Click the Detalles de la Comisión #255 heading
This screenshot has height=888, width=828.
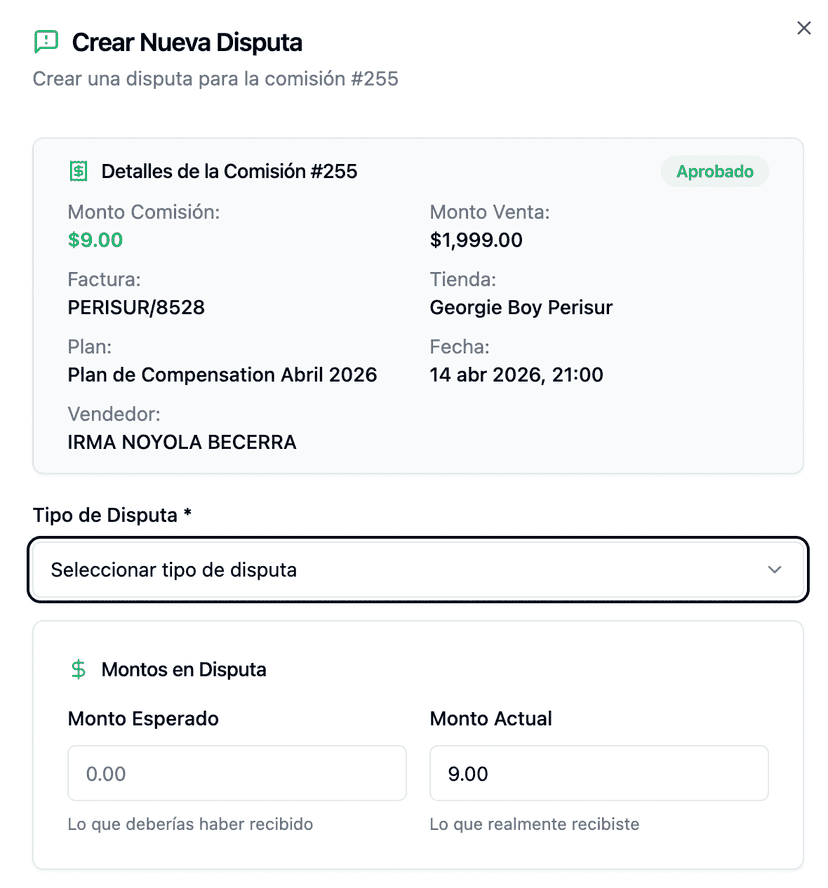click(229, 171)
